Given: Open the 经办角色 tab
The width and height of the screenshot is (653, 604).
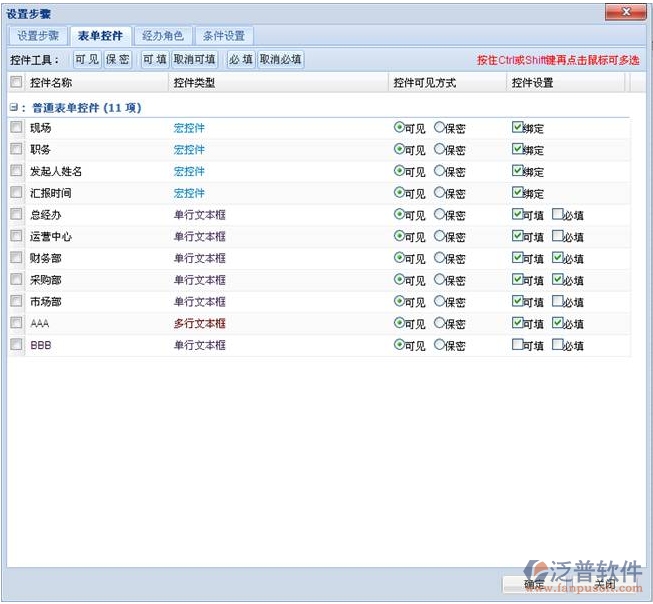Looking at the screenshot, I should pyautogui.click(x=162, y=36).
